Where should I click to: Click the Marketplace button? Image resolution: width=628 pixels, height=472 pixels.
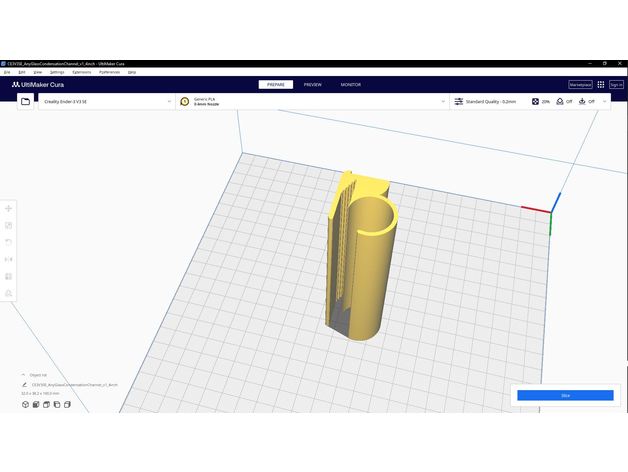[x=580, y=85]
